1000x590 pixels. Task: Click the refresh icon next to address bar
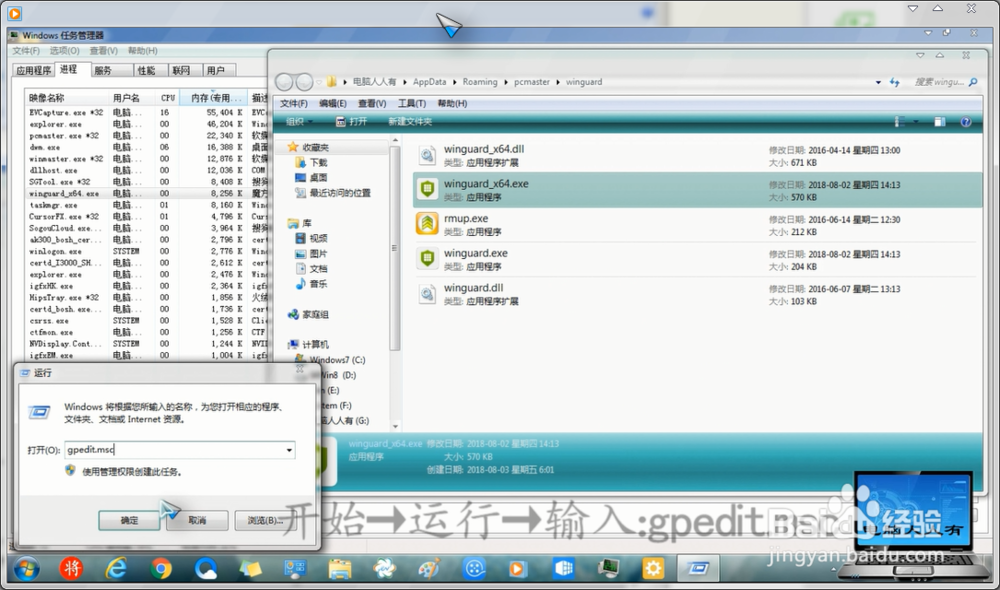894,82
